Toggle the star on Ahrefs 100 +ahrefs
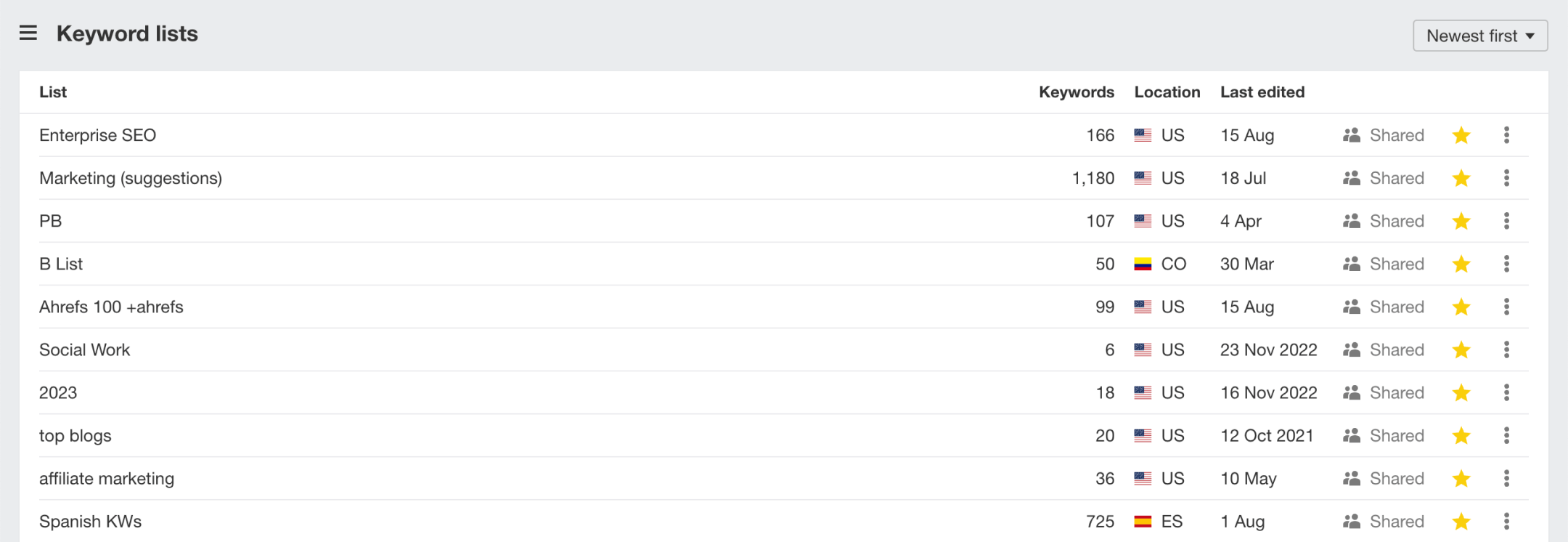The height and width of the screenshot is (542, 1568). [1461, 307]
